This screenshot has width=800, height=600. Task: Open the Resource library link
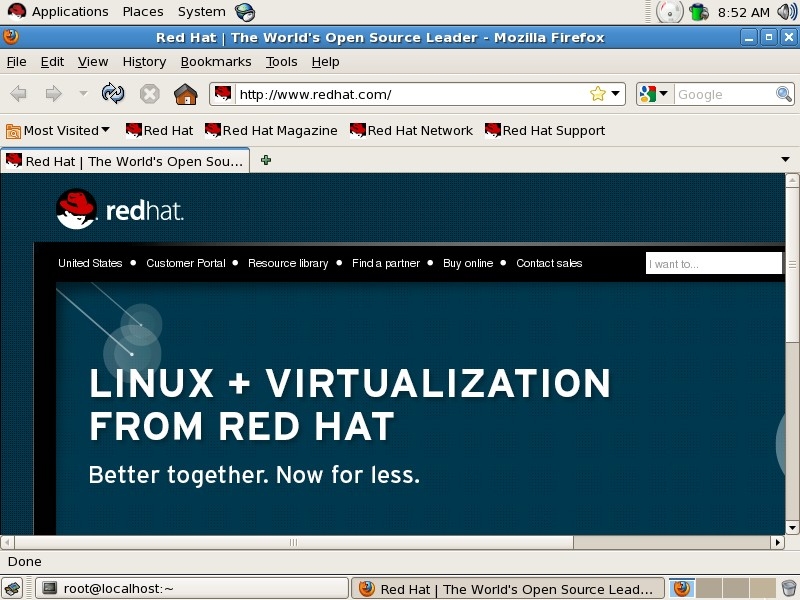point(288,263)
